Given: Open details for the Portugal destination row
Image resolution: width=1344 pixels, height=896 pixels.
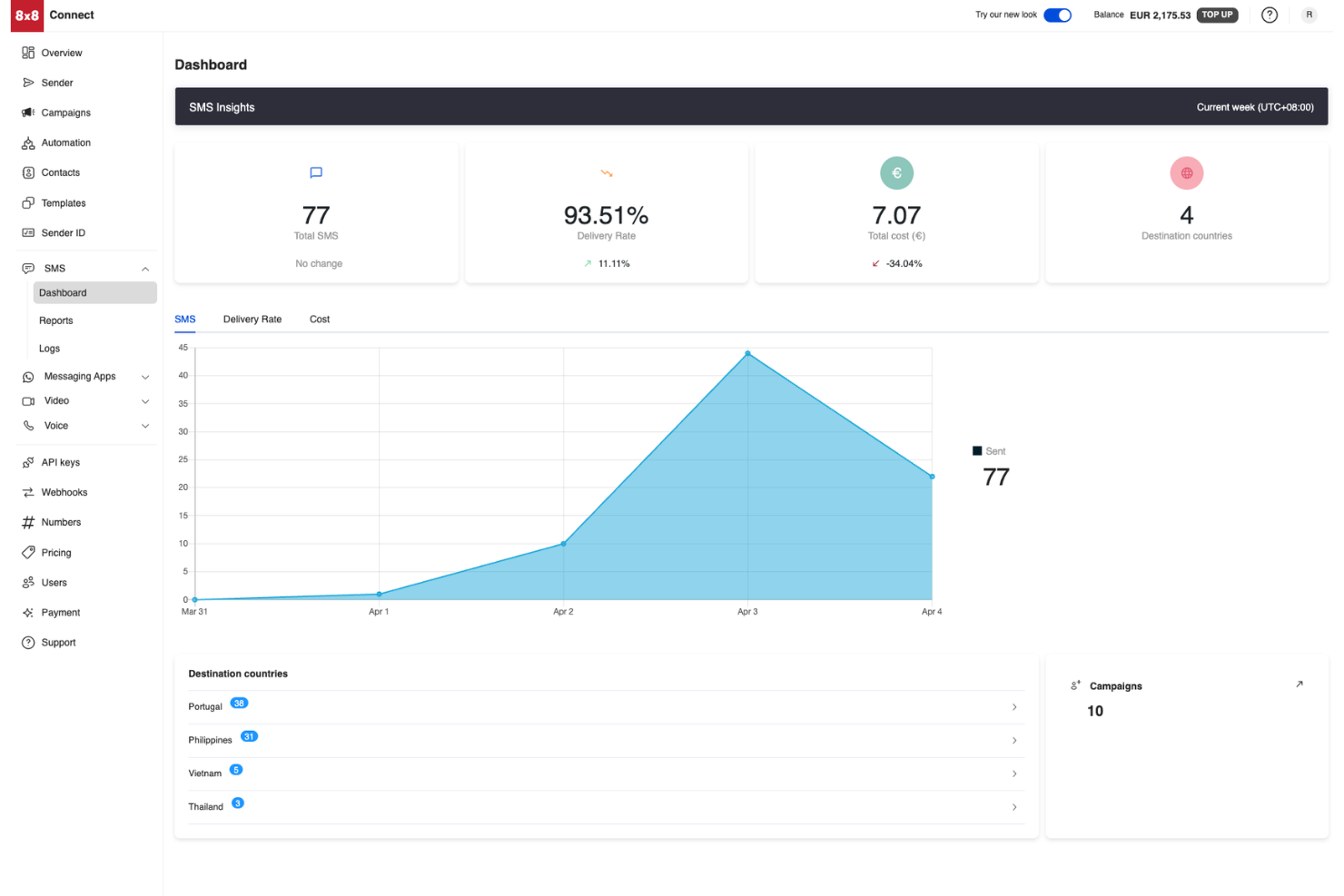Looking at the screenshot, I should click(x=1014, y=707).
